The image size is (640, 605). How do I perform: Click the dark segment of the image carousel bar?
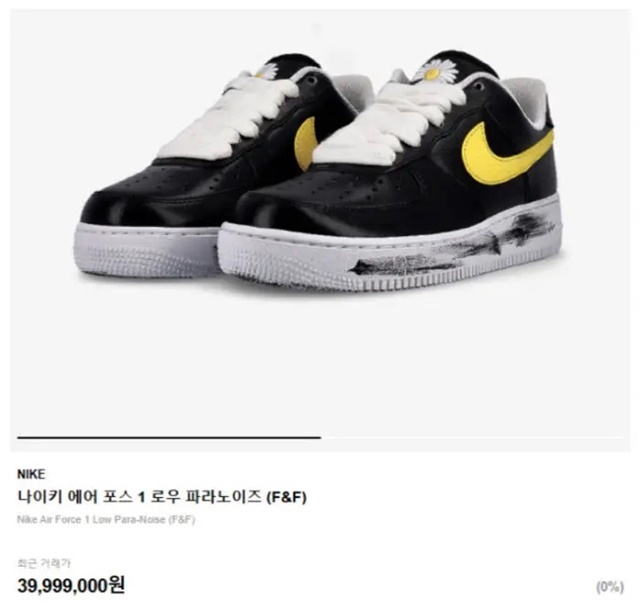click(169, 437)
